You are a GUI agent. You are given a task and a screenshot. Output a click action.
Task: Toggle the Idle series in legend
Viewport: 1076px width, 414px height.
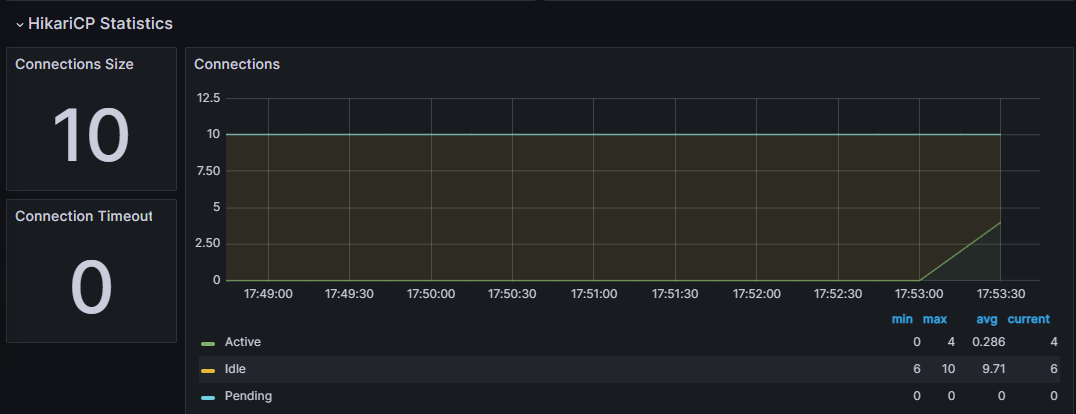click(x=235, y=369)
